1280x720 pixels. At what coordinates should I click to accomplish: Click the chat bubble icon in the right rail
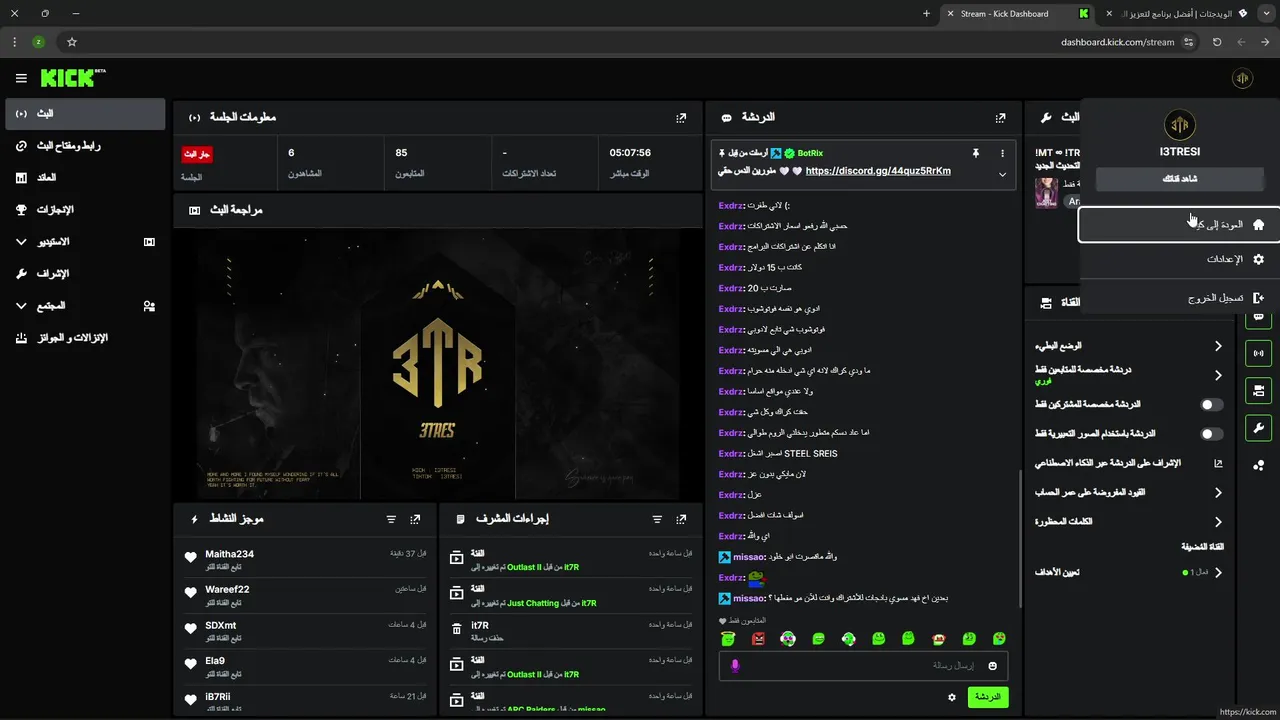(1258, 319)
